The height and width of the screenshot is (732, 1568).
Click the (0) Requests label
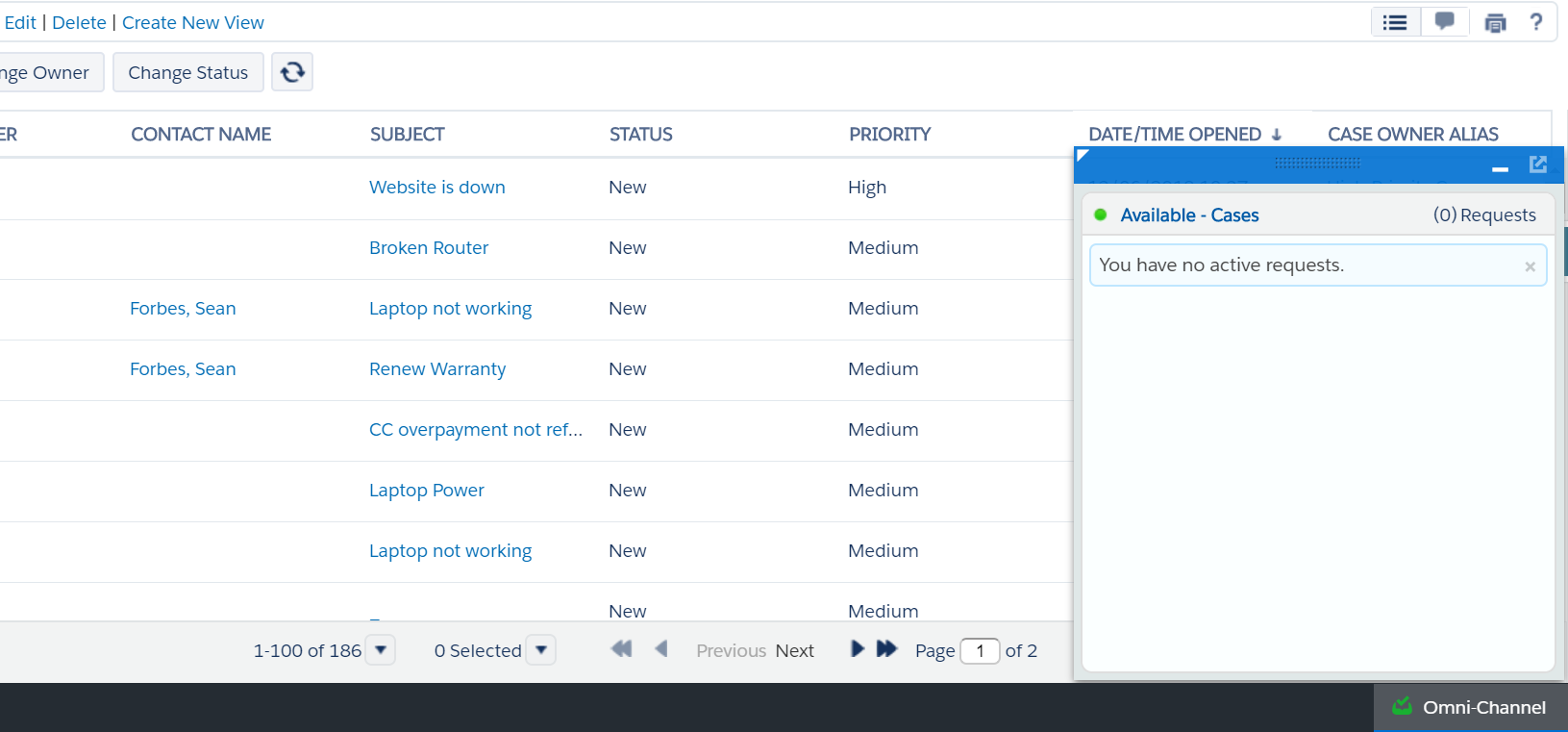[1484, 215]
